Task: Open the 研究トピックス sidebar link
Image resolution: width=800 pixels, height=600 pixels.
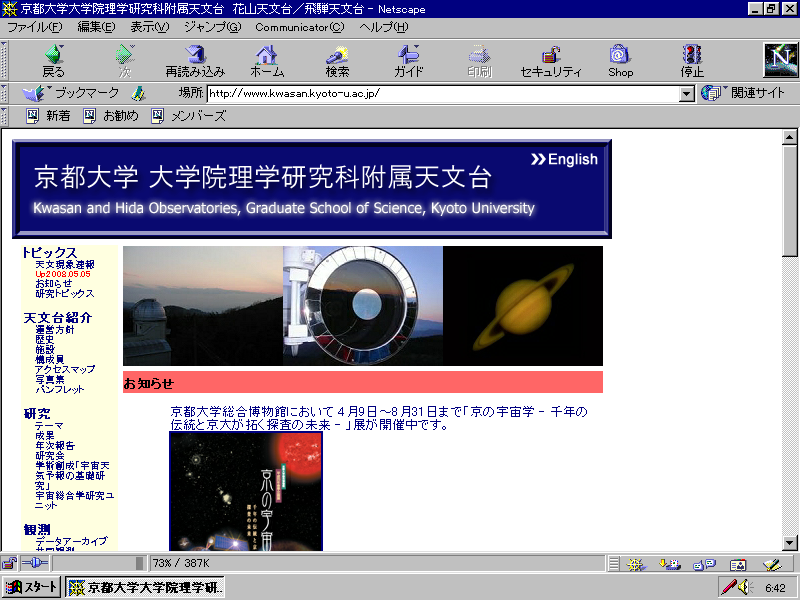Action: point(65,293)
